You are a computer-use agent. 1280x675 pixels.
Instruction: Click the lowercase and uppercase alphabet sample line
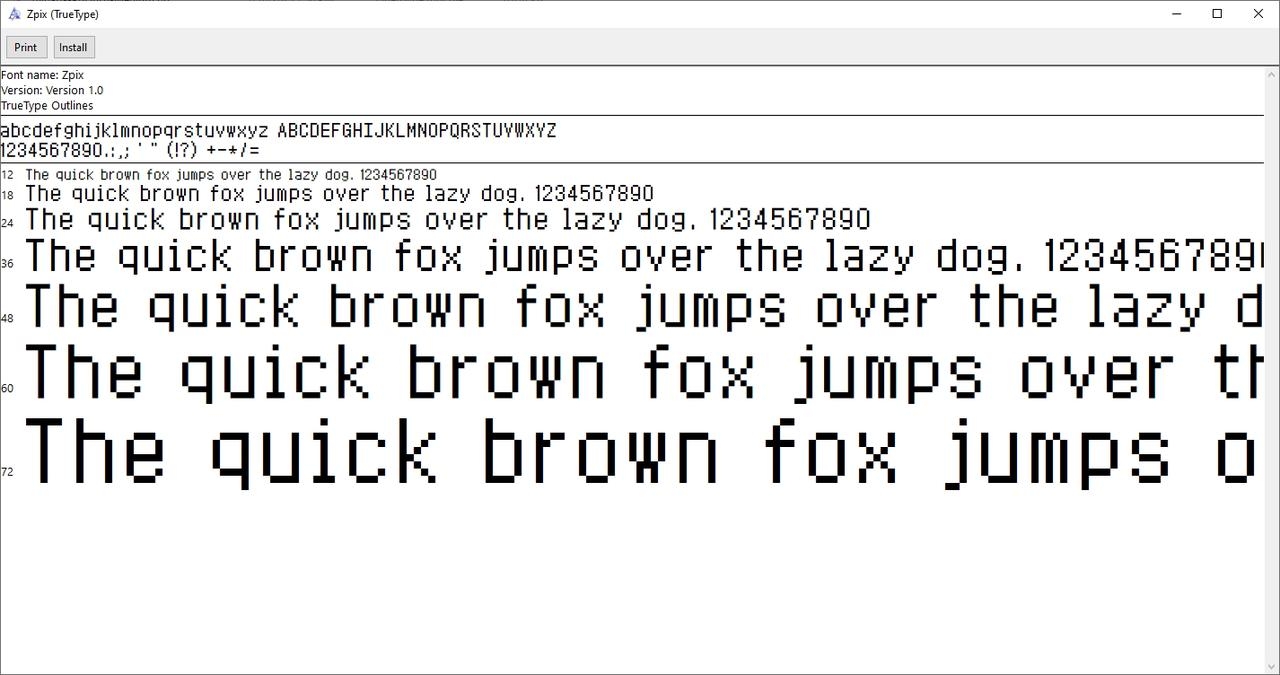[278, 131]
